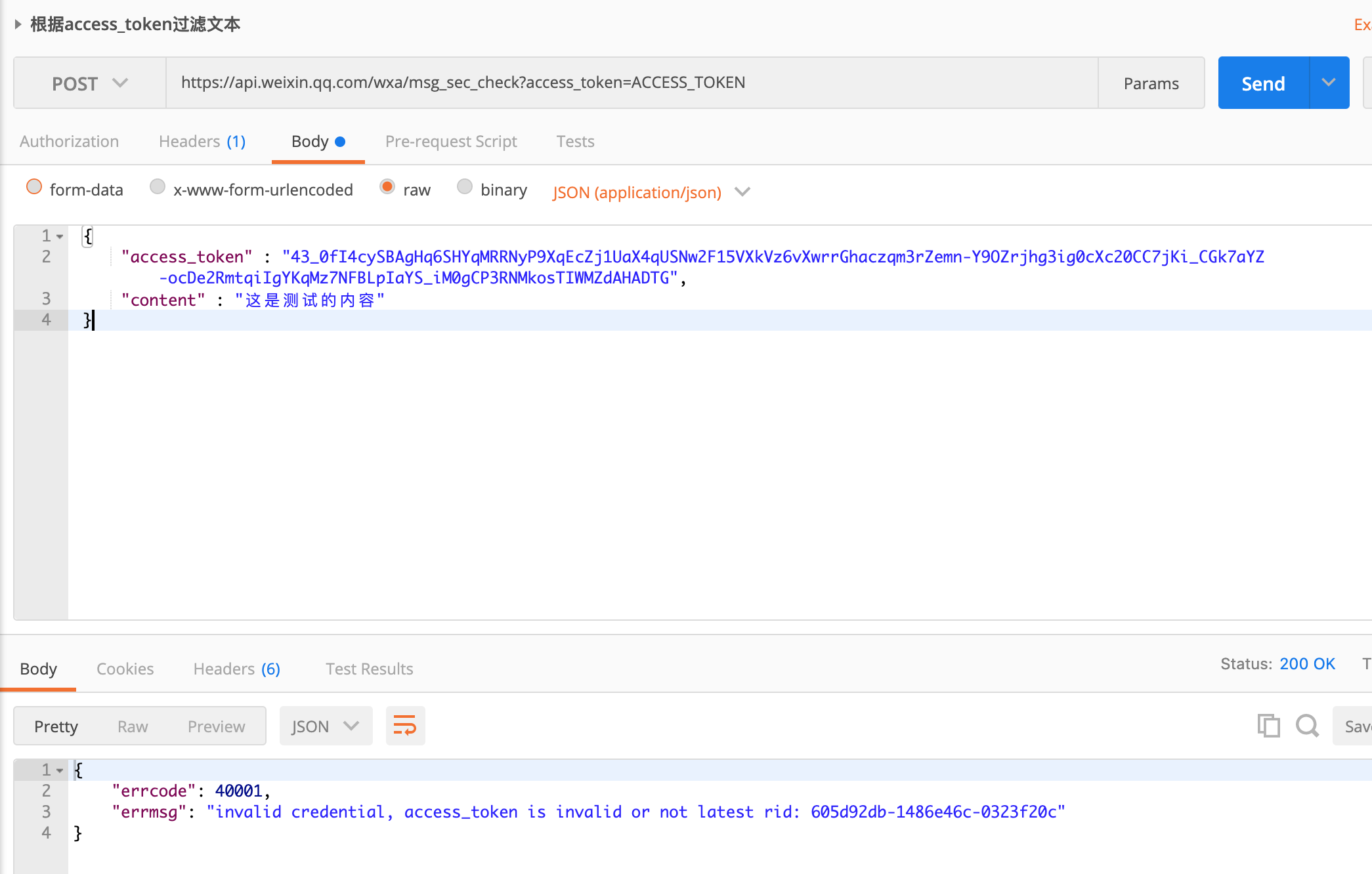The width and height of the screenshot is (1372, 874).
Task: Open the POST method dropdown
Action: 89,83
